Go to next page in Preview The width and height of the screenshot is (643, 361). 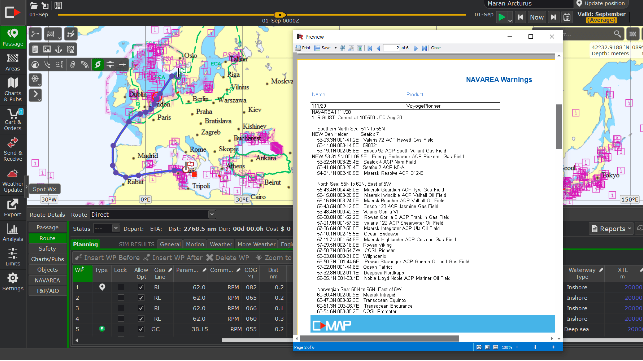click(x=416, y=48)
